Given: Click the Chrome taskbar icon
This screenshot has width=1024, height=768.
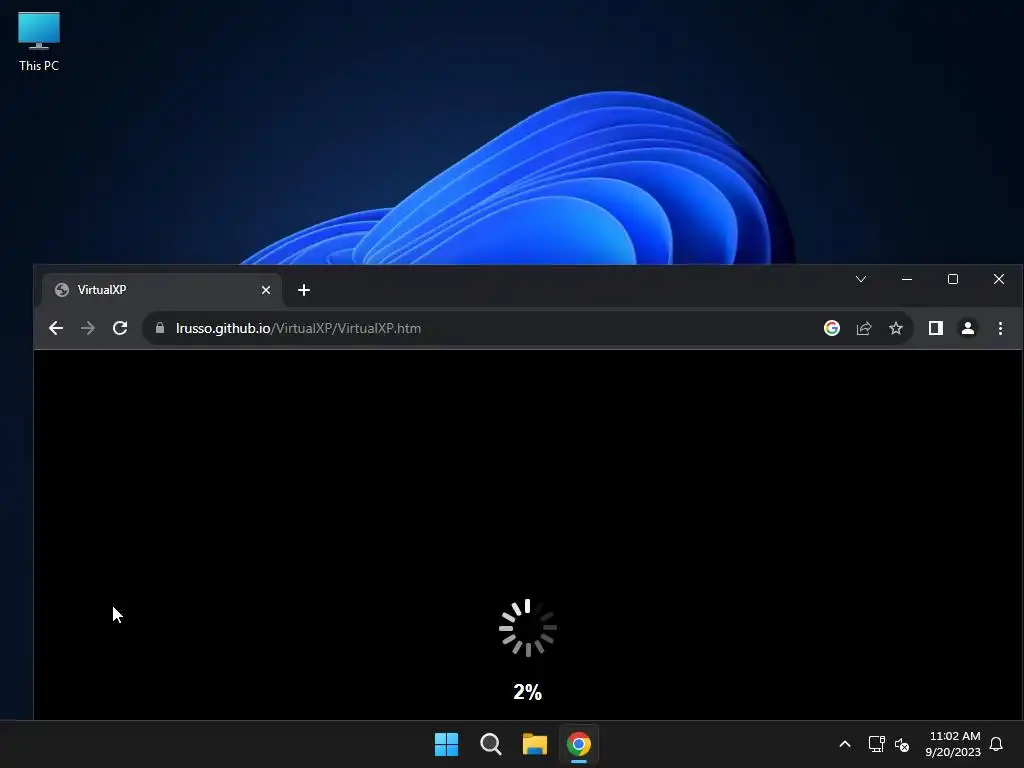Looking at the screenshot, I should 579,744.
